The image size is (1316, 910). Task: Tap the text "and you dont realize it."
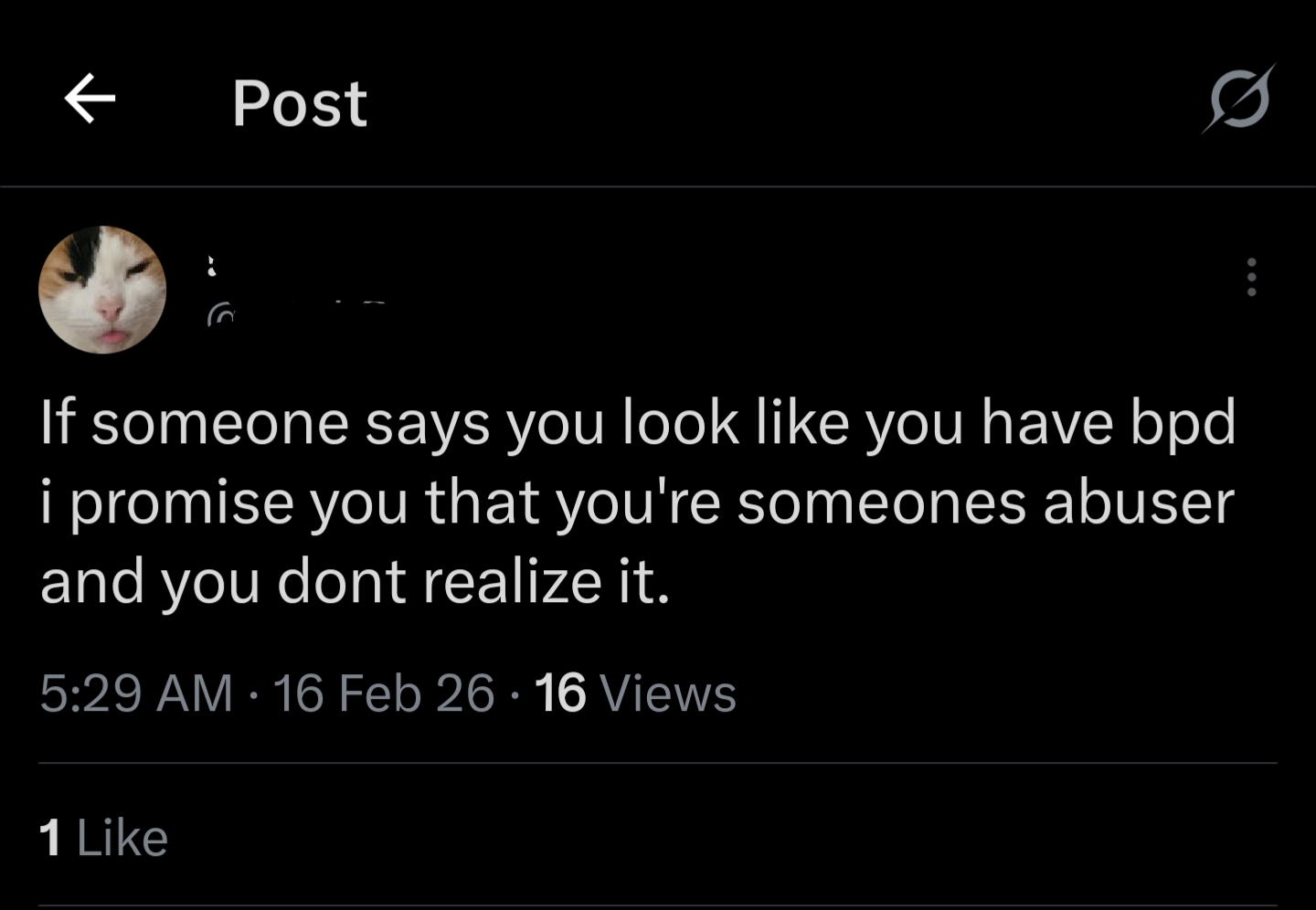coord(355,582)
